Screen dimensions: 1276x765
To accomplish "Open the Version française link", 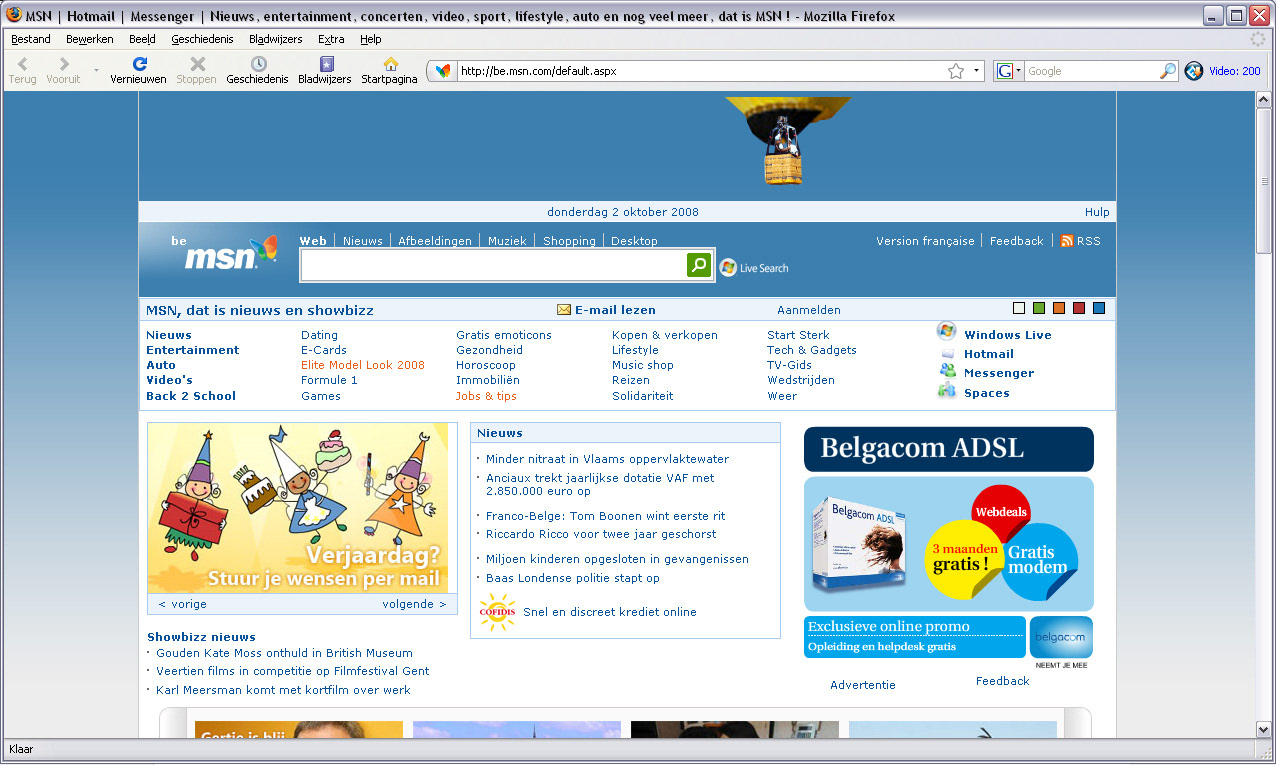I will coord(925,241).
